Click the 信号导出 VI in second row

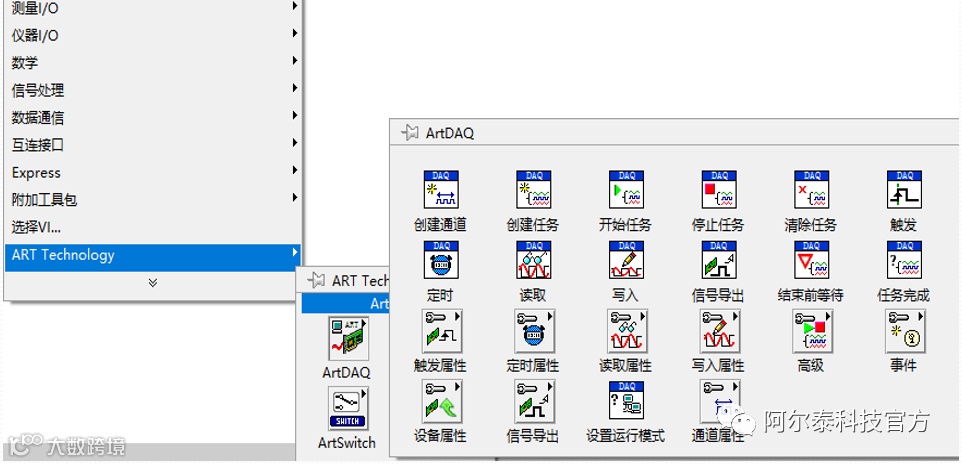[x=719, y=260]
